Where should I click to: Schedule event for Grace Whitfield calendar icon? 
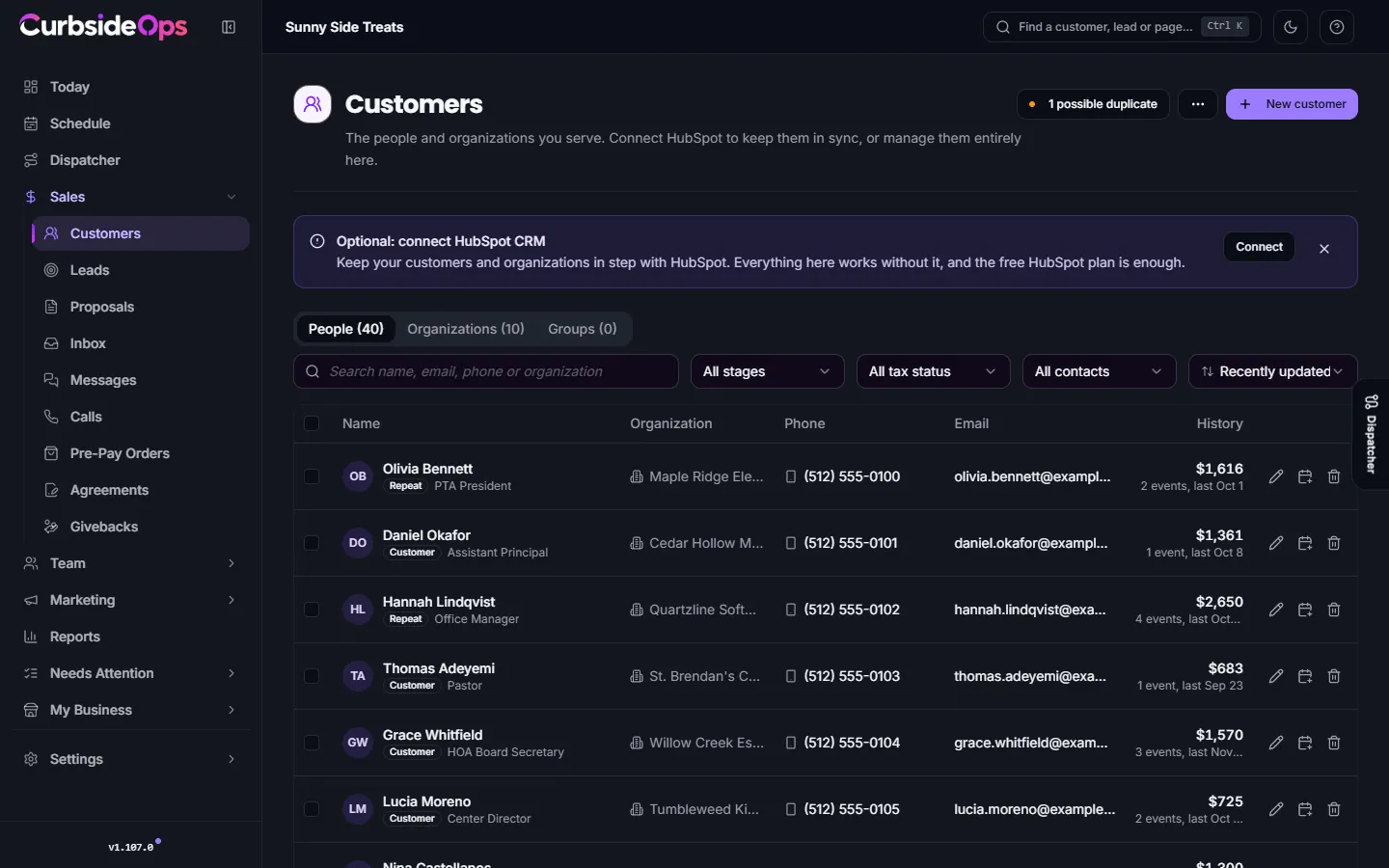pos(1305,743)
